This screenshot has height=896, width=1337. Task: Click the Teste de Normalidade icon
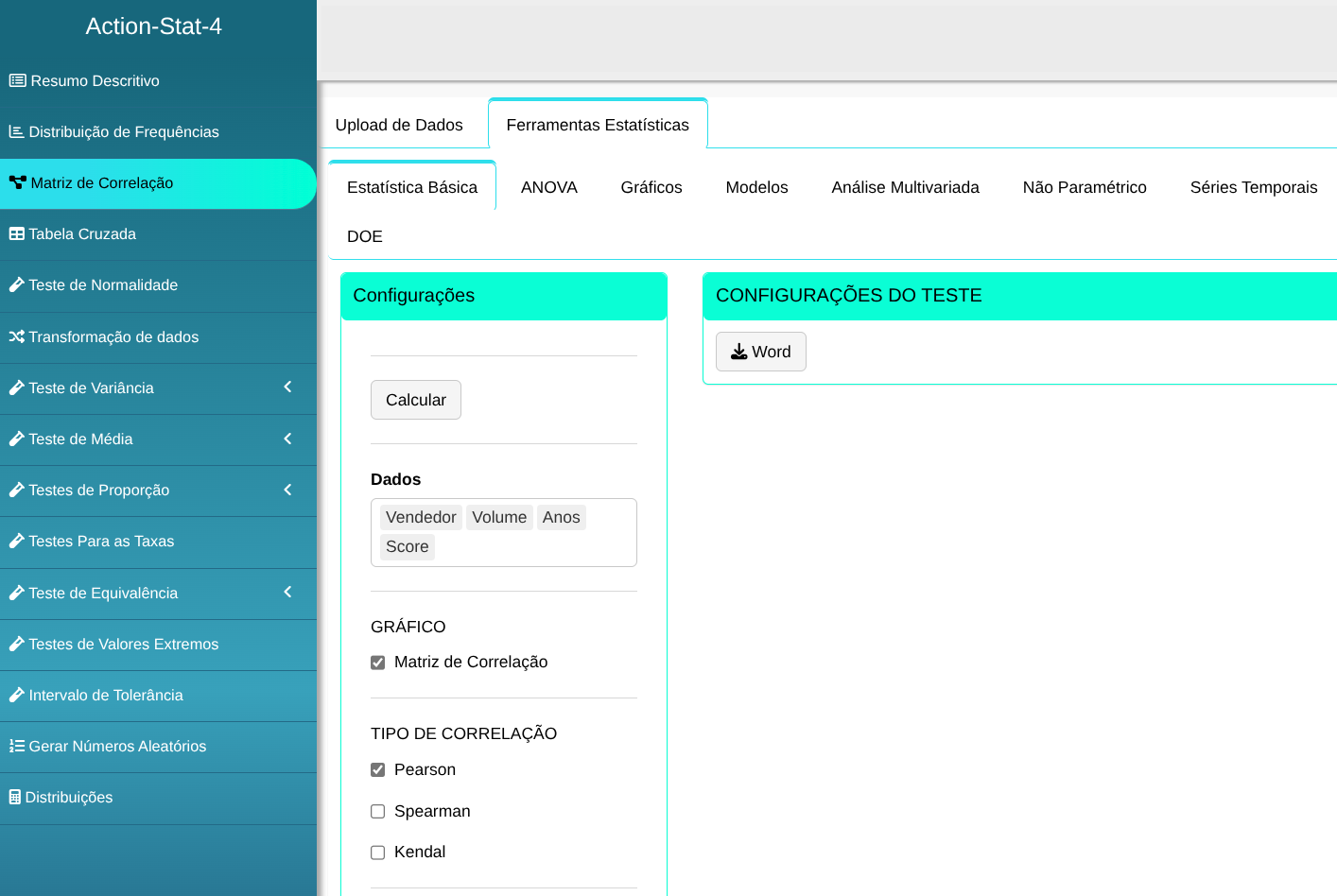[16, 285]
